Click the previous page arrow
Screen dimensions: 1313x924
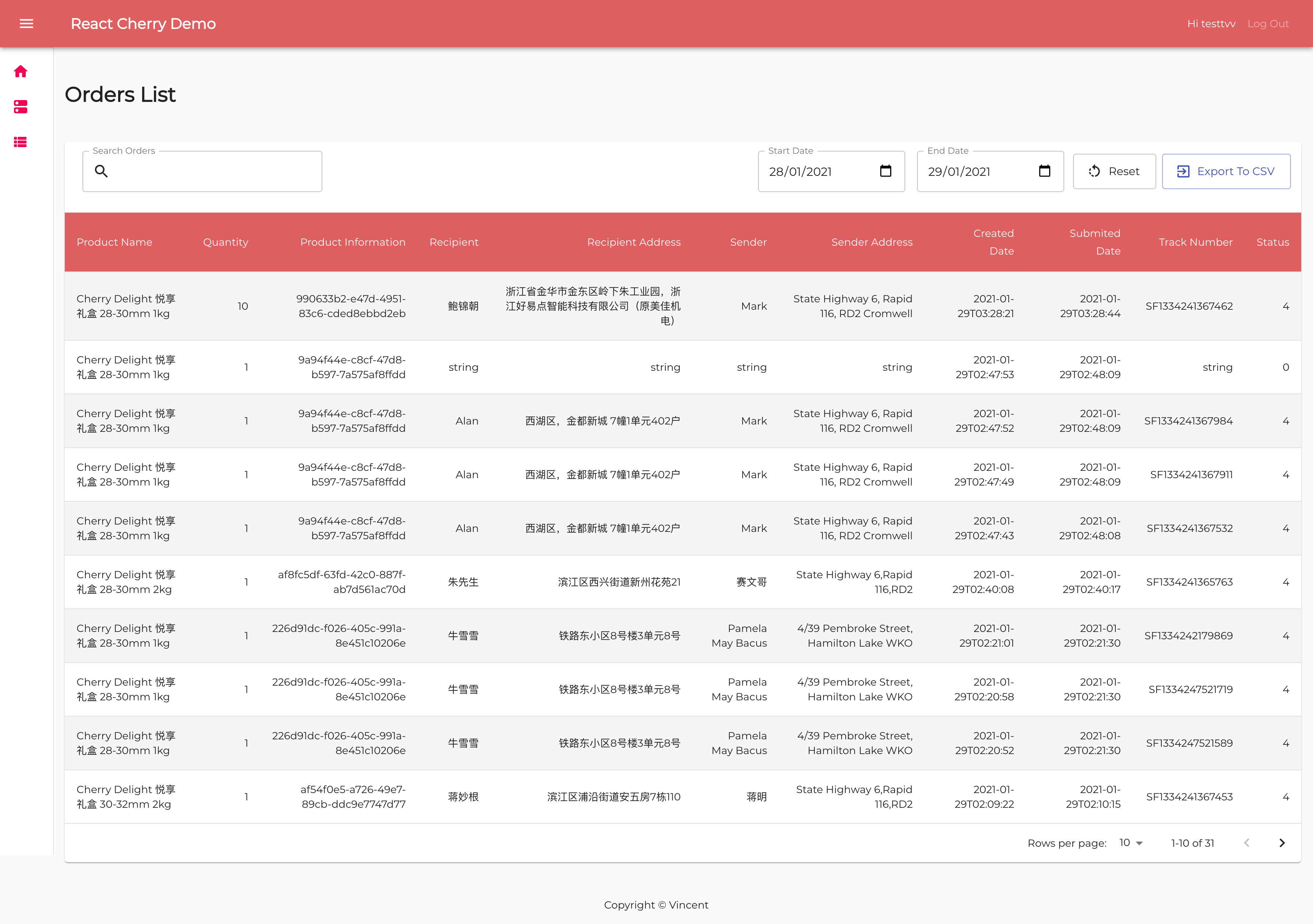[x=1247, y=843]
